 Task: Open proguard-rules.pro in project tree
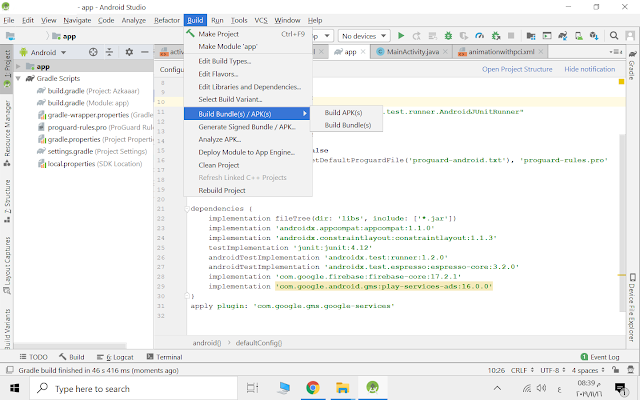pyautogui.click(x=95, y=127)
